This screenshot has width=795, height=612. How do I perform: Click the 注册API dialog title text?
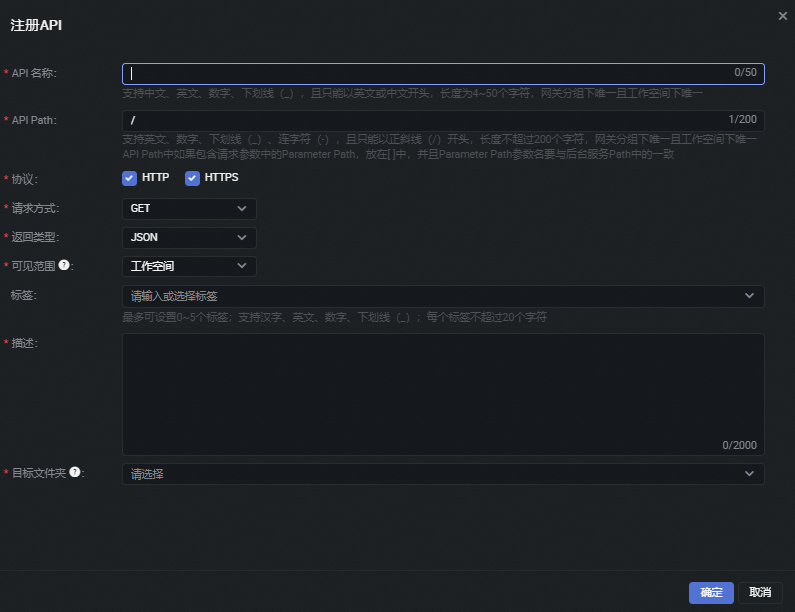pos(36,25)
